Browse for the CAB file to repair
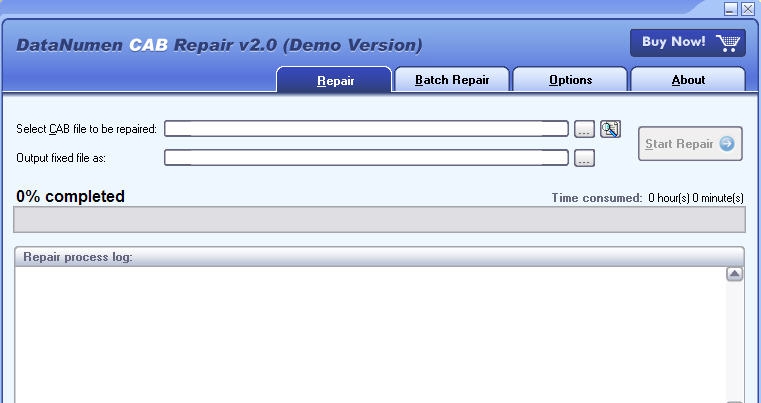This screenshot has height=403, width=761. (x=584, y=129)
